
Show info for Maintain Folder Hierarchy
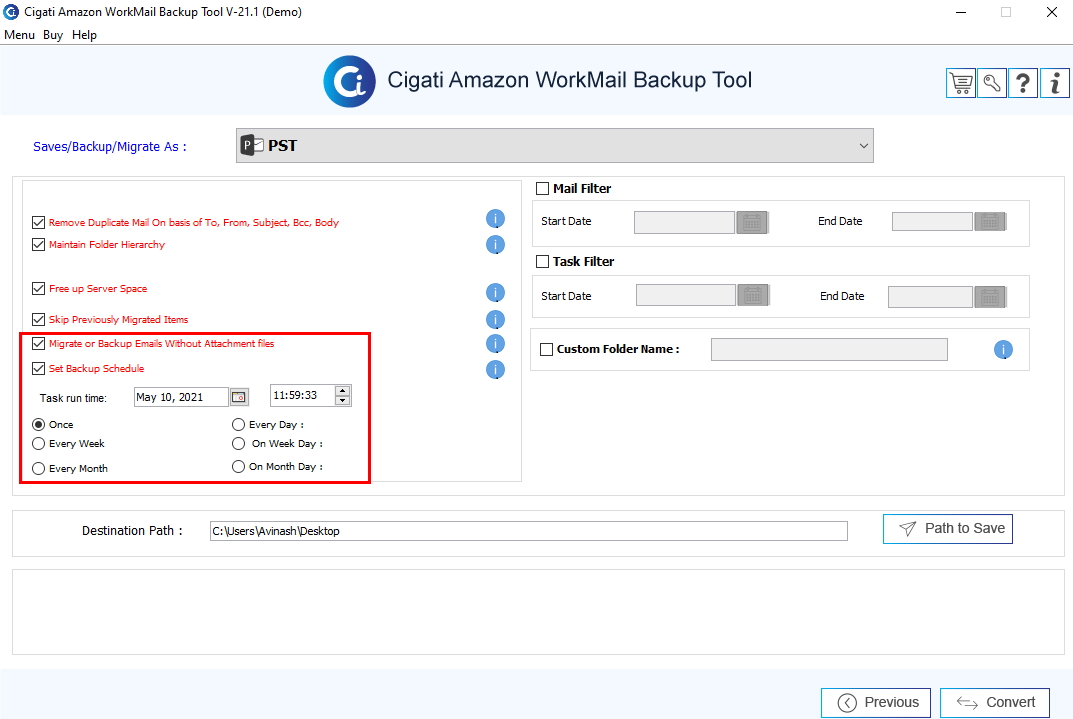pyautogui.click(x=495, y=244)
